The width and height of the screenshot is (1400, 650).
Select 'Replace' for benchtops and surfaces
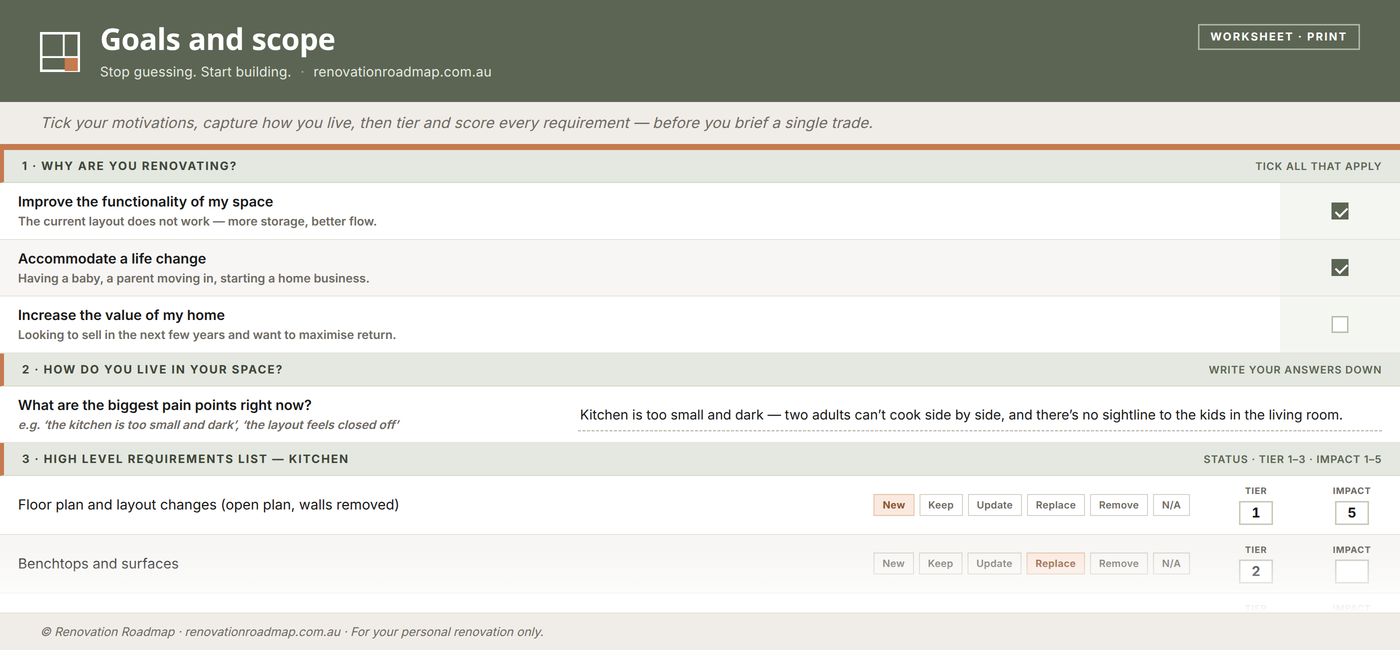[1055, 564]
